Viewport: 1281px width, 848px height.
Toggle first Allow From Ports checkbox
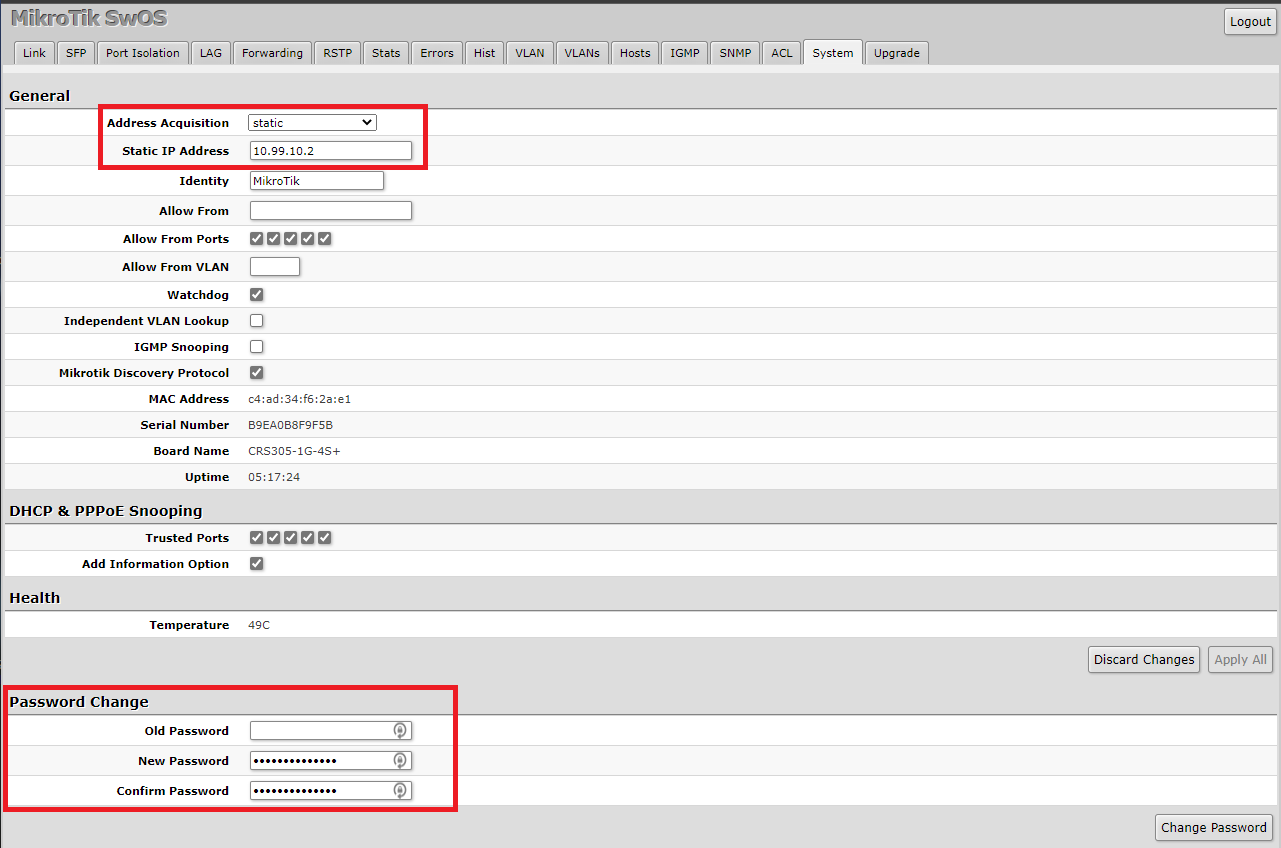pos(257,239)
